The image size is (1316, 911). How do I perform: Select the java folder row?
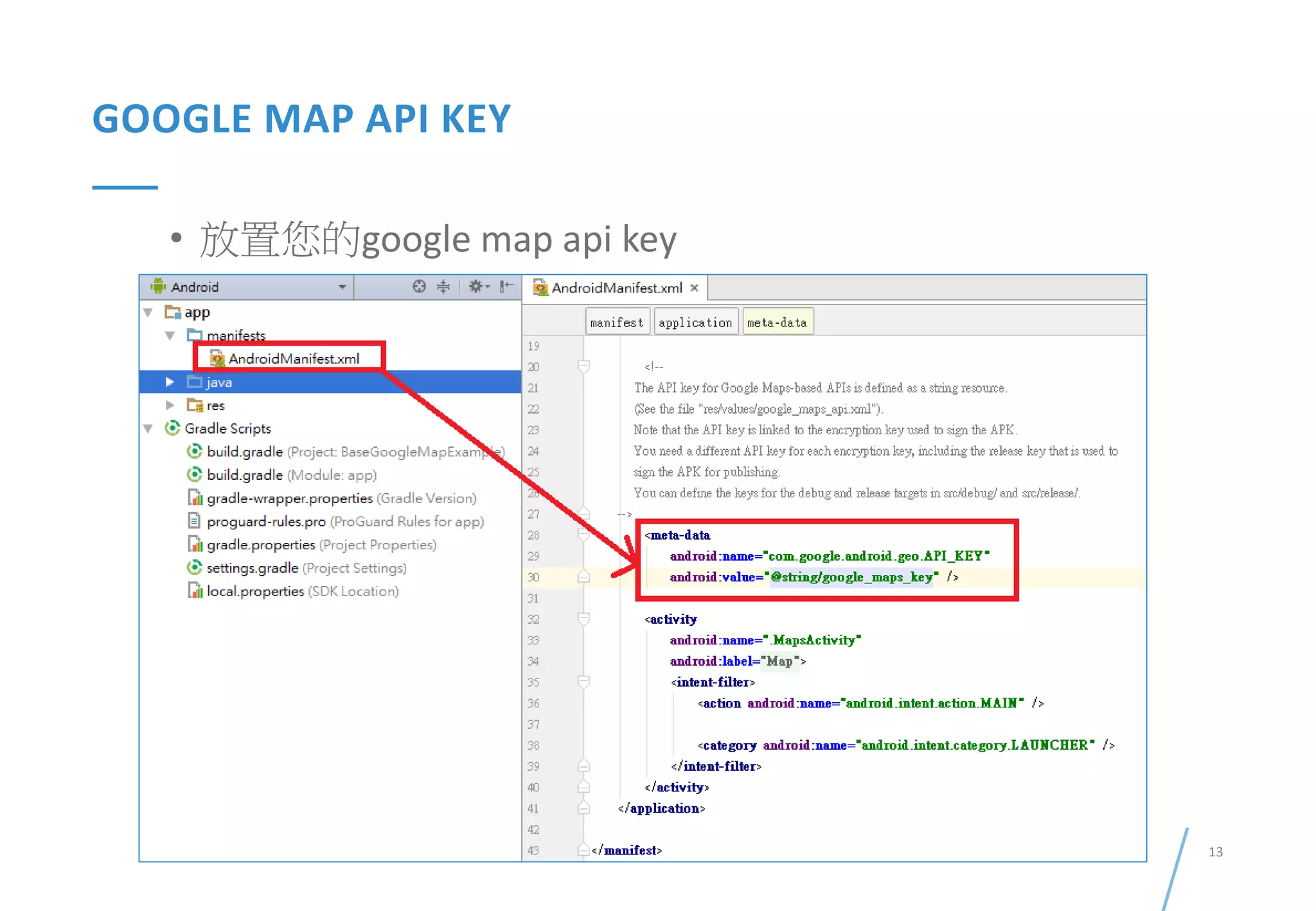click(x=330, y=382)
